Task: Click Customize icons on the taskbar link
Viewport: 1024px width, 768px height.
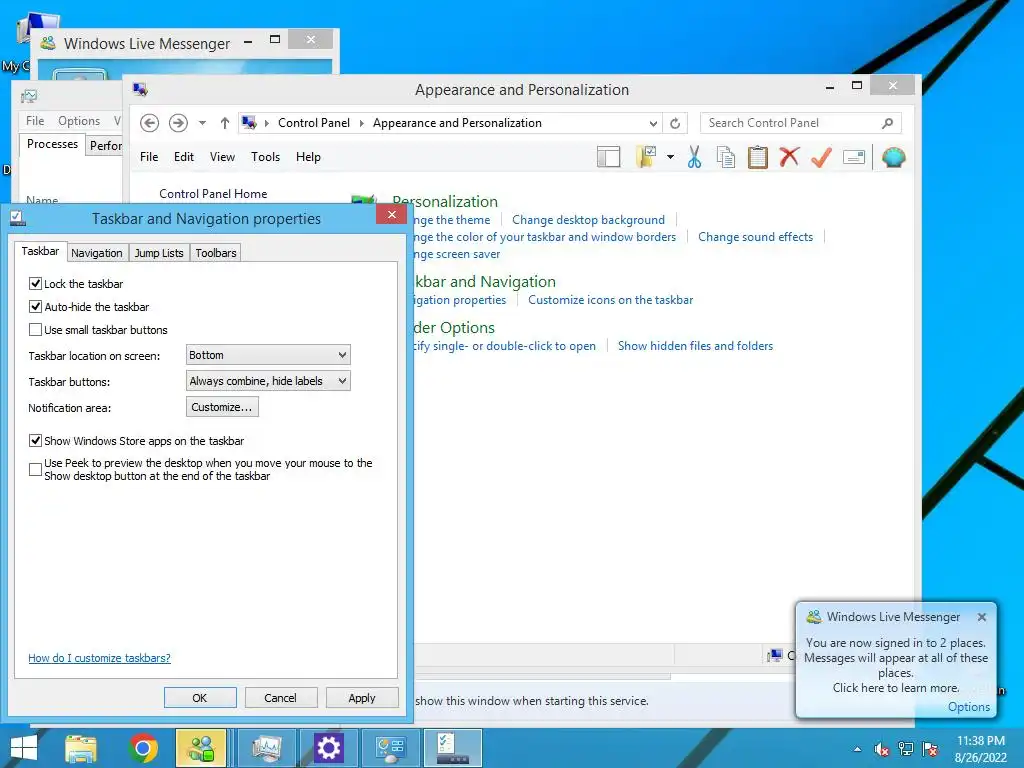Action: point(611,300)
